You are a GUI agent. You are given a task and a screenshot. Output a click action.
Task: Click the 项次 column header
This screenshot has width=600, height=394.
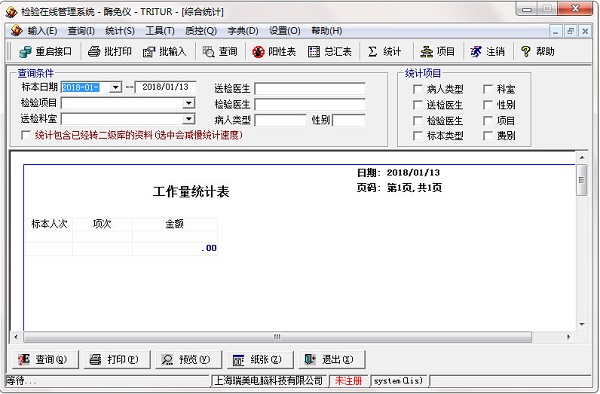click(102, 224)
